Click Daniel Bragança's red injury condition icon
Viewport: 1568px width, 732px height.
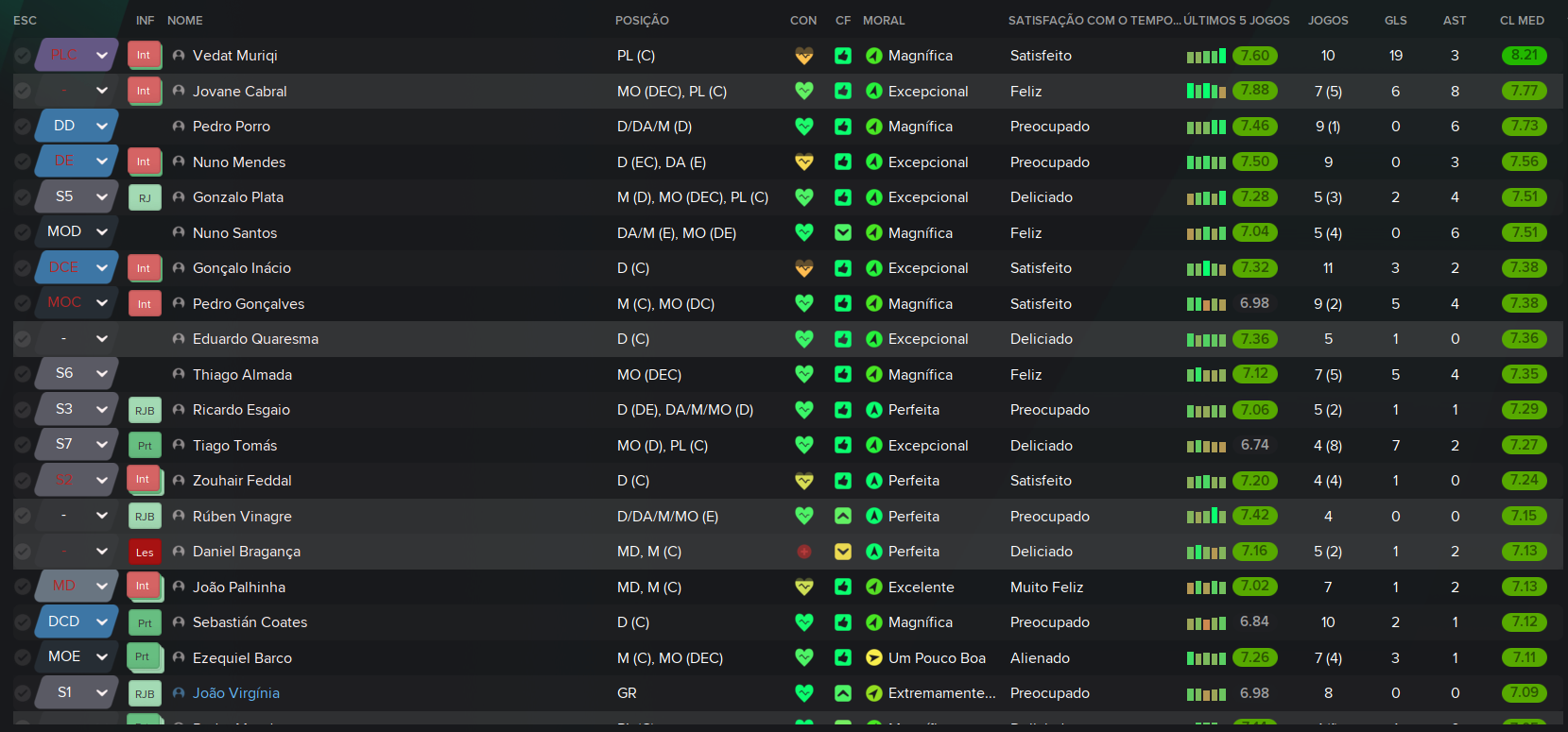(803, 552)
